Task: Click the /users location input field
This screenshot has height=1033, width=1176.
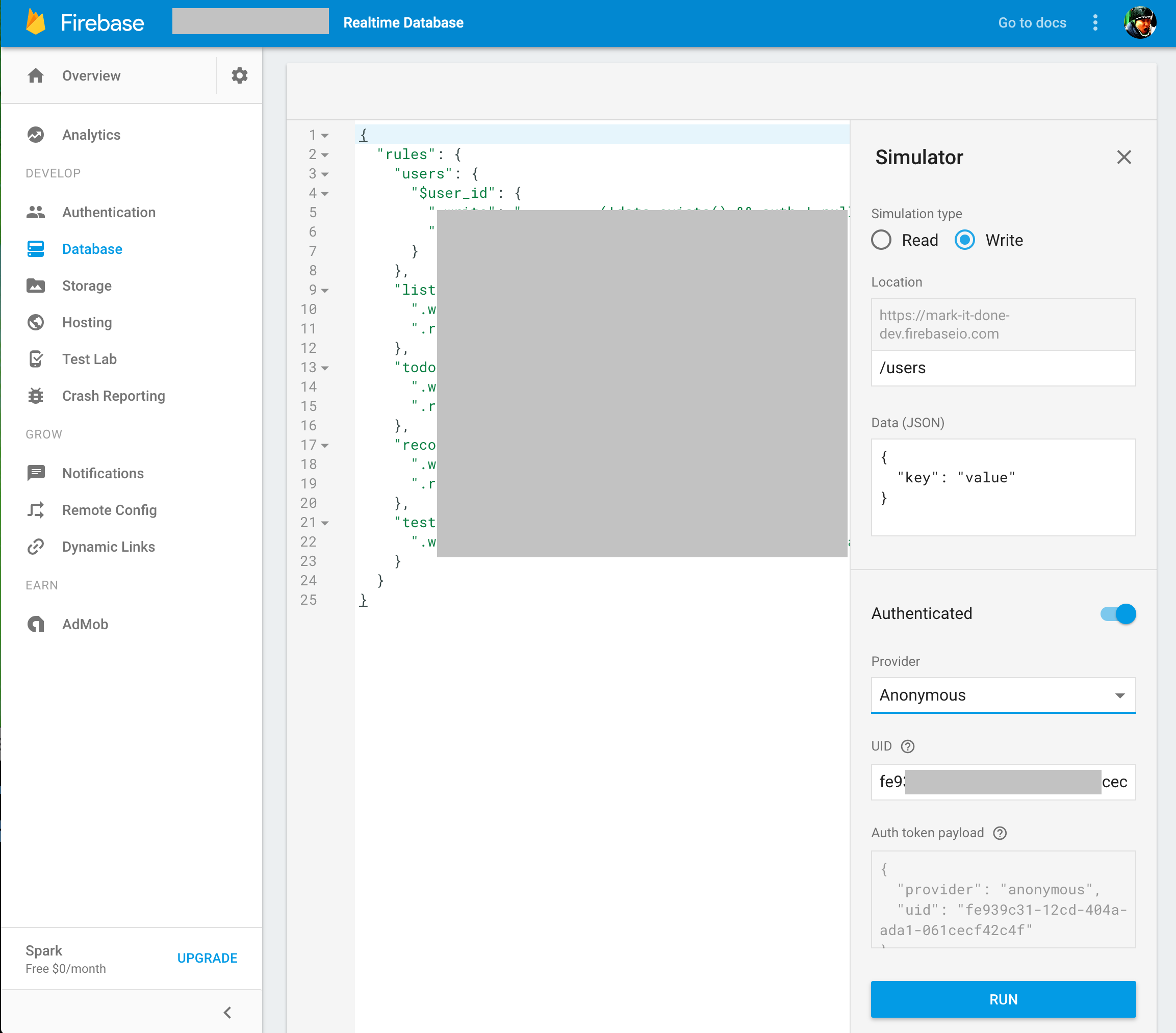Action: [x=1003, y=368]
